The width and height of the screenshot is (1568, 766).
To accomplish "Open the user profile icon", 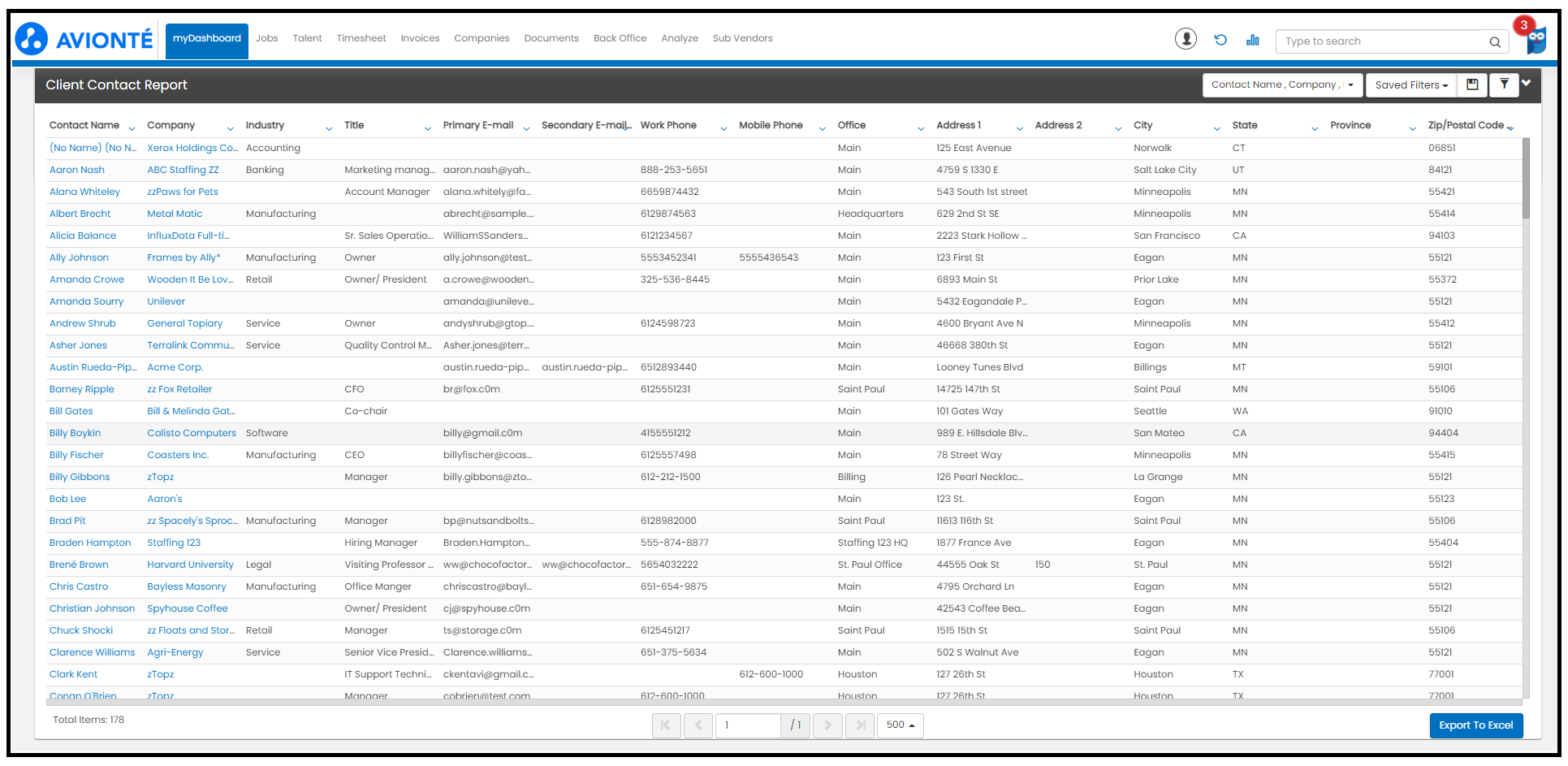I will tap(1186, 39).
